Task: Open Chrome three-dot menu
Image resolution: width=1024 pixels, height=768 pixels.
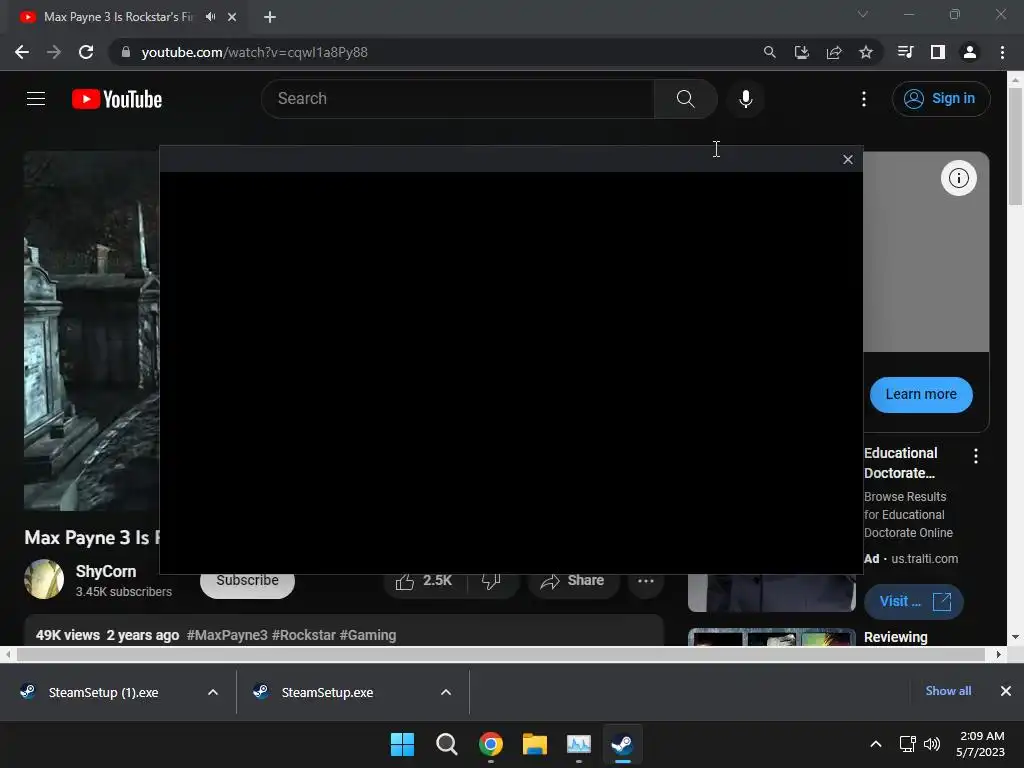Action: tap(1002, 52)
